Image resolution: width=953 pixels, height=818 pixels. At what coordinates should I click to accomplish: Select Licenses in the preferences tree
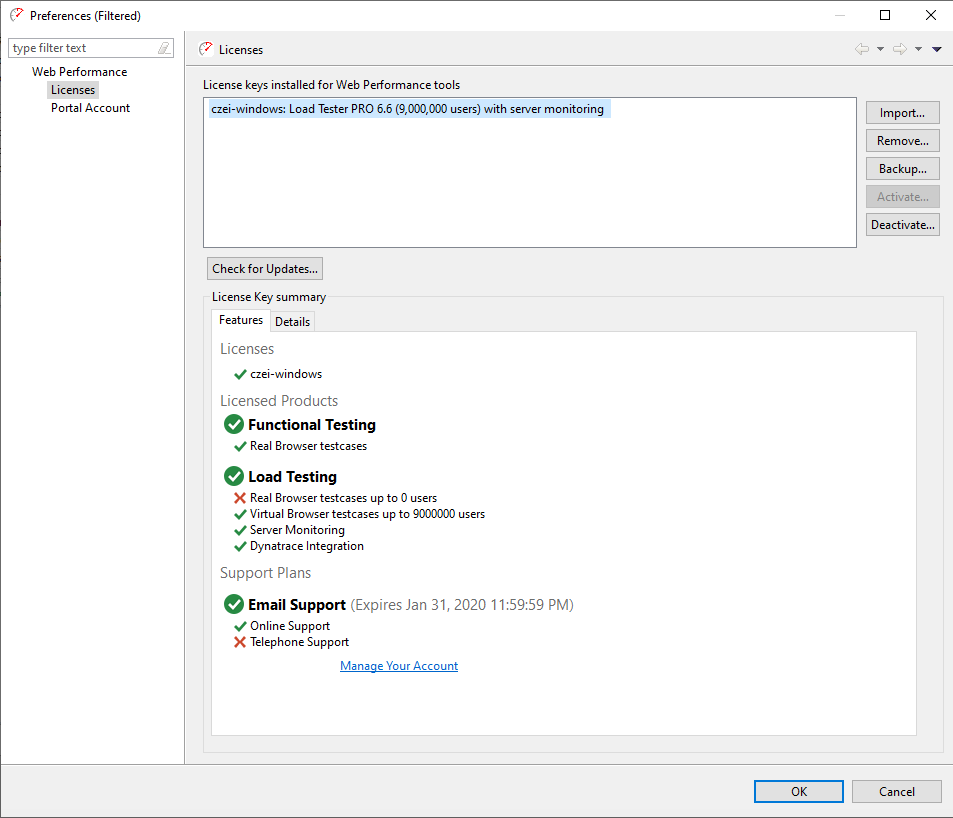click(x=73, y=90)
